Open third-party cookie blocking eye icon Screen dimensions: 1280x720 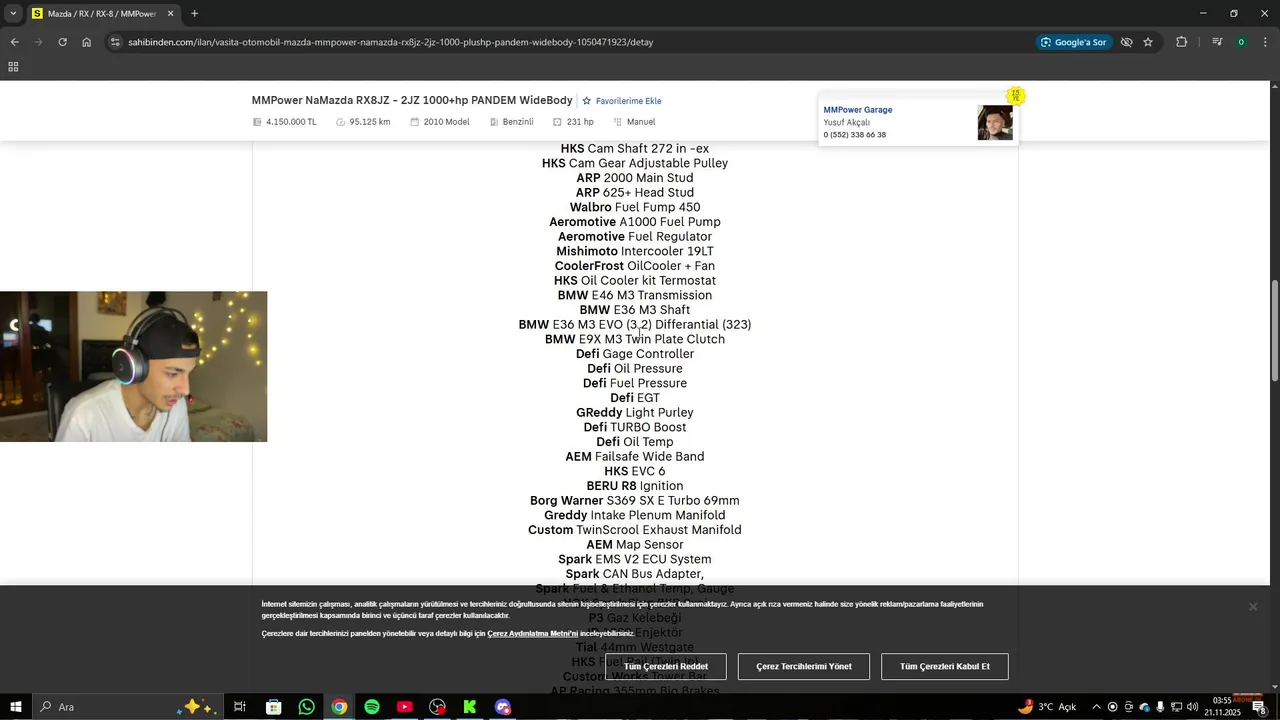1126,42
